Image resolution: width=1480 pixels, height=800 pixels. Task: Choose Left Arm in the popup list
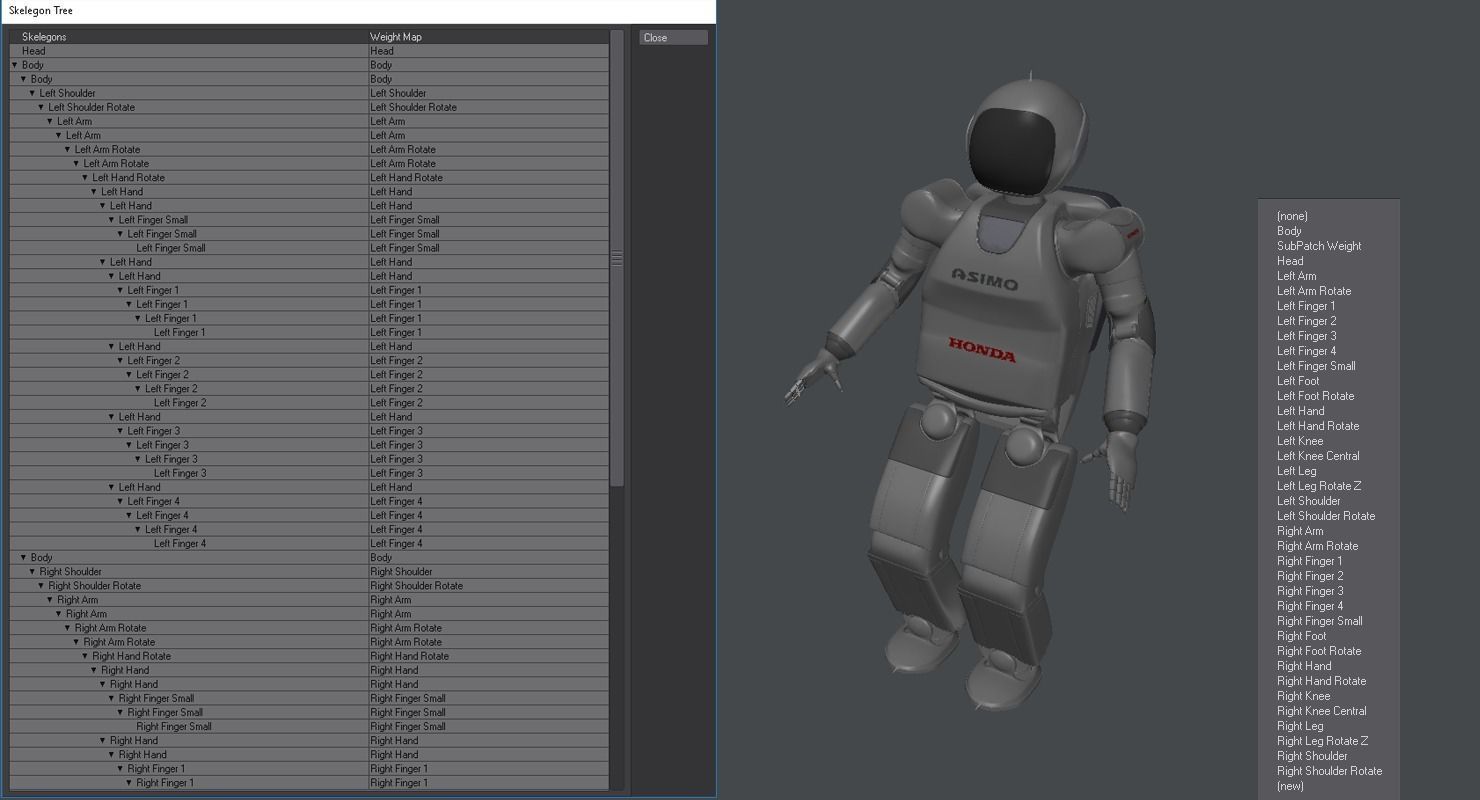(1296, 276)
